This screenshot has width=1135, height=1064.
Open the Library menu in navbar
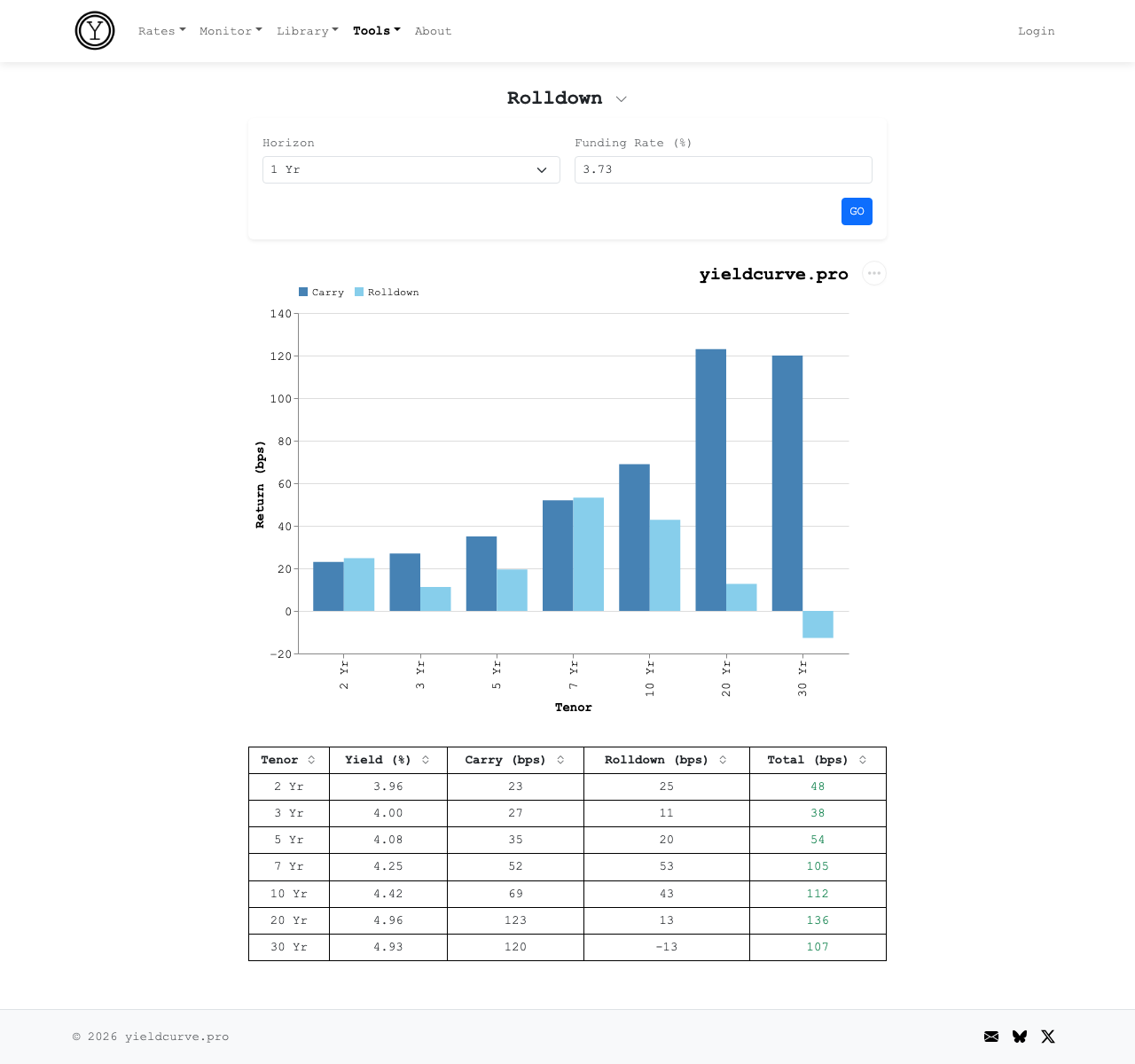click(x=307, y=31)
